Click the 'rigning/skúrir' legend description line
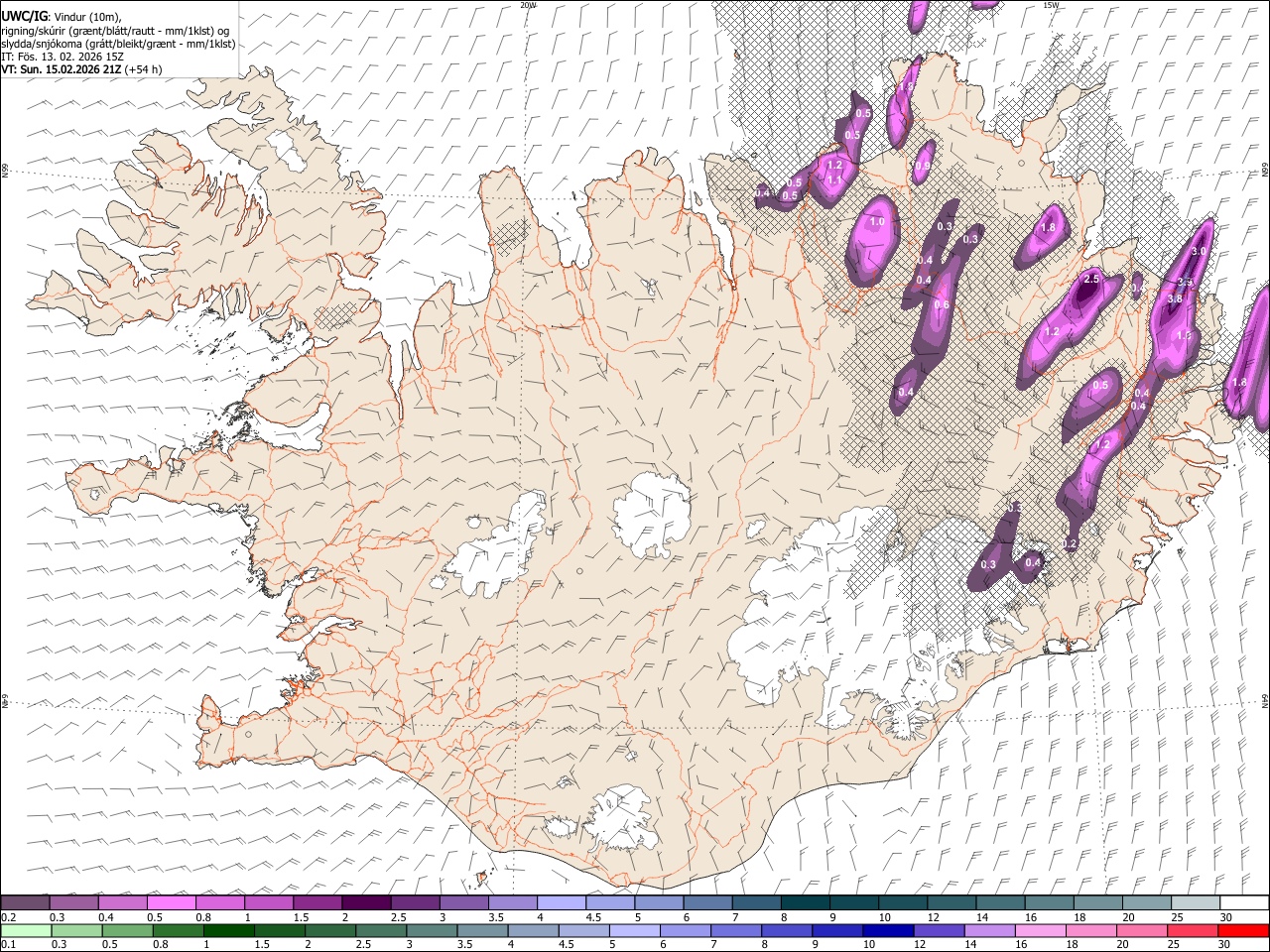The width and height of the screenshot is (1270, 952). pos(115,30)
